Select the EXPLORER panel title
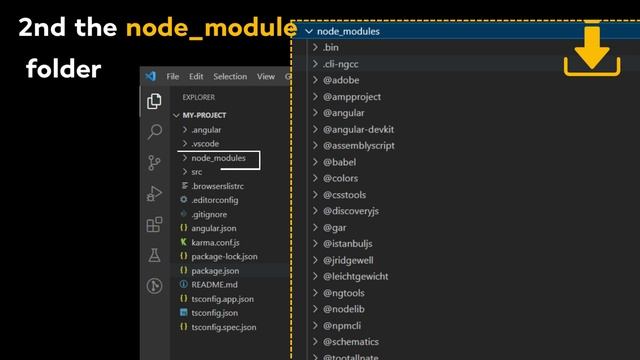The image size is (640, 360). (199, 97)
